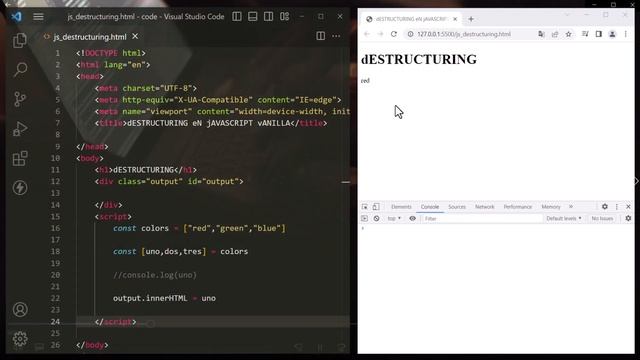The width and height of the screenshot is (640, 360).
Task: Toggle the primary sidebar layout icon
Action: pyautogui.click(x=237, y=16)
